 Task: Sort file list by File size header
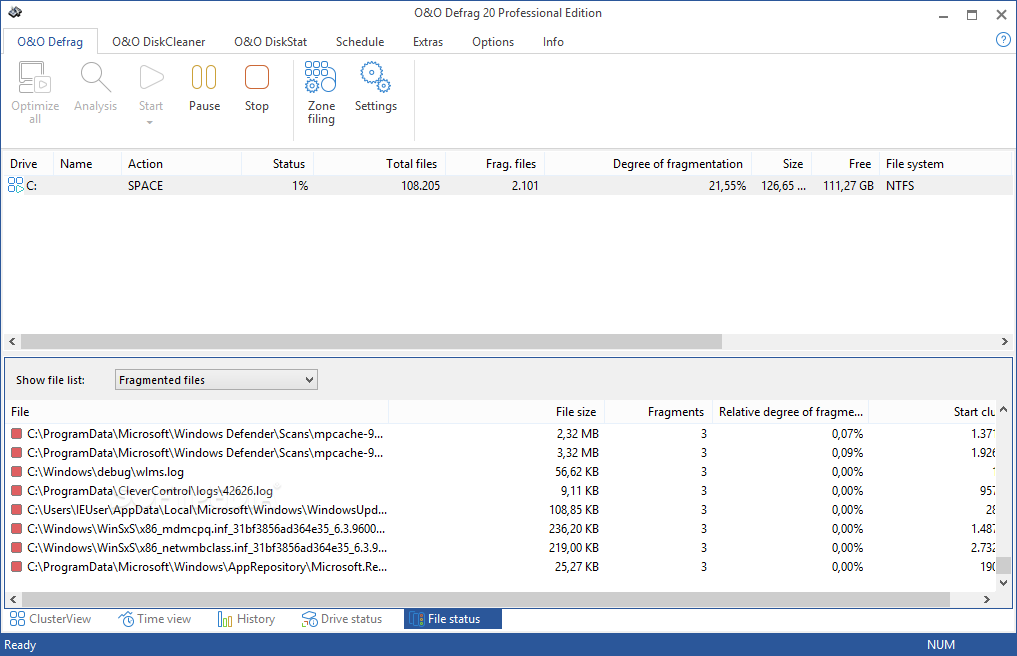point(497,412)
